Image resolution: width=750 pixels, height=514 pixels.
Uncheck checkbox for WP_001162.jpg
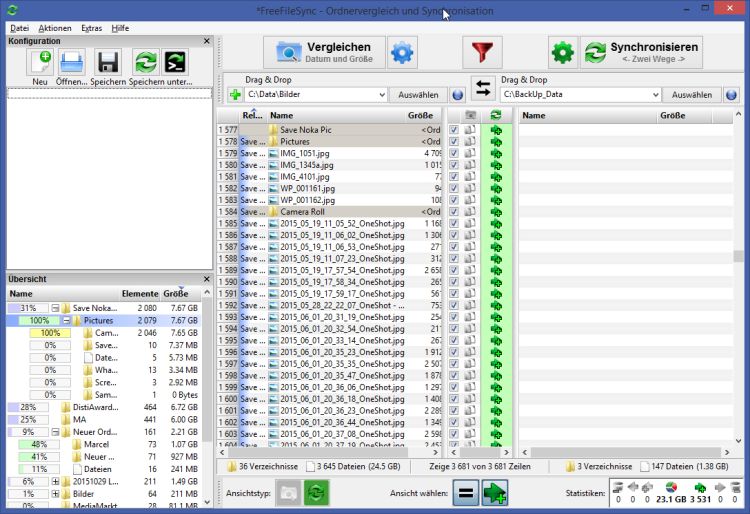click(454, 200)
